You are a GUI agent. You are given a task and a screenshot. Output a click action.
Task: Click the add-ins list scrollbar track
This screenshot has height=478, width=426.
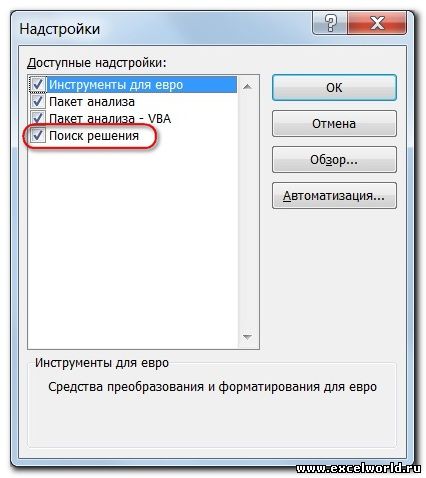coord(247,212)
